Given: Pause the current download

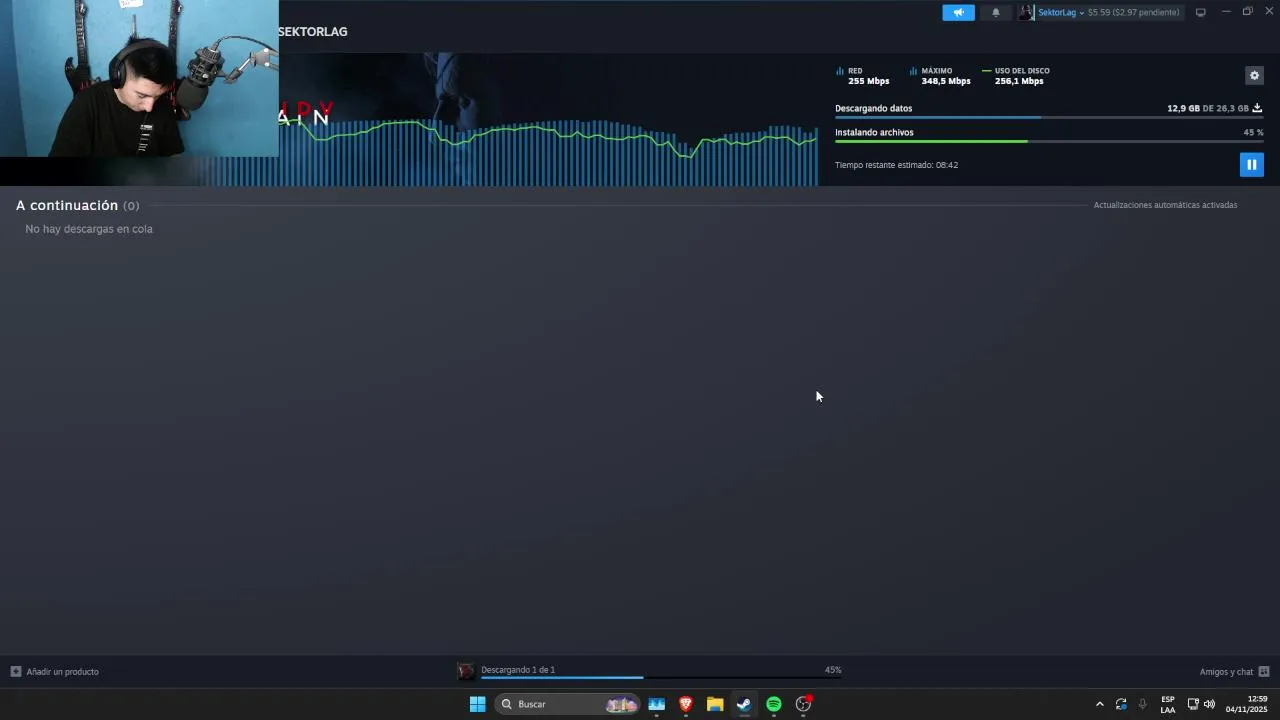Looking at the screenshot, I should click(x=1251, y=164).
